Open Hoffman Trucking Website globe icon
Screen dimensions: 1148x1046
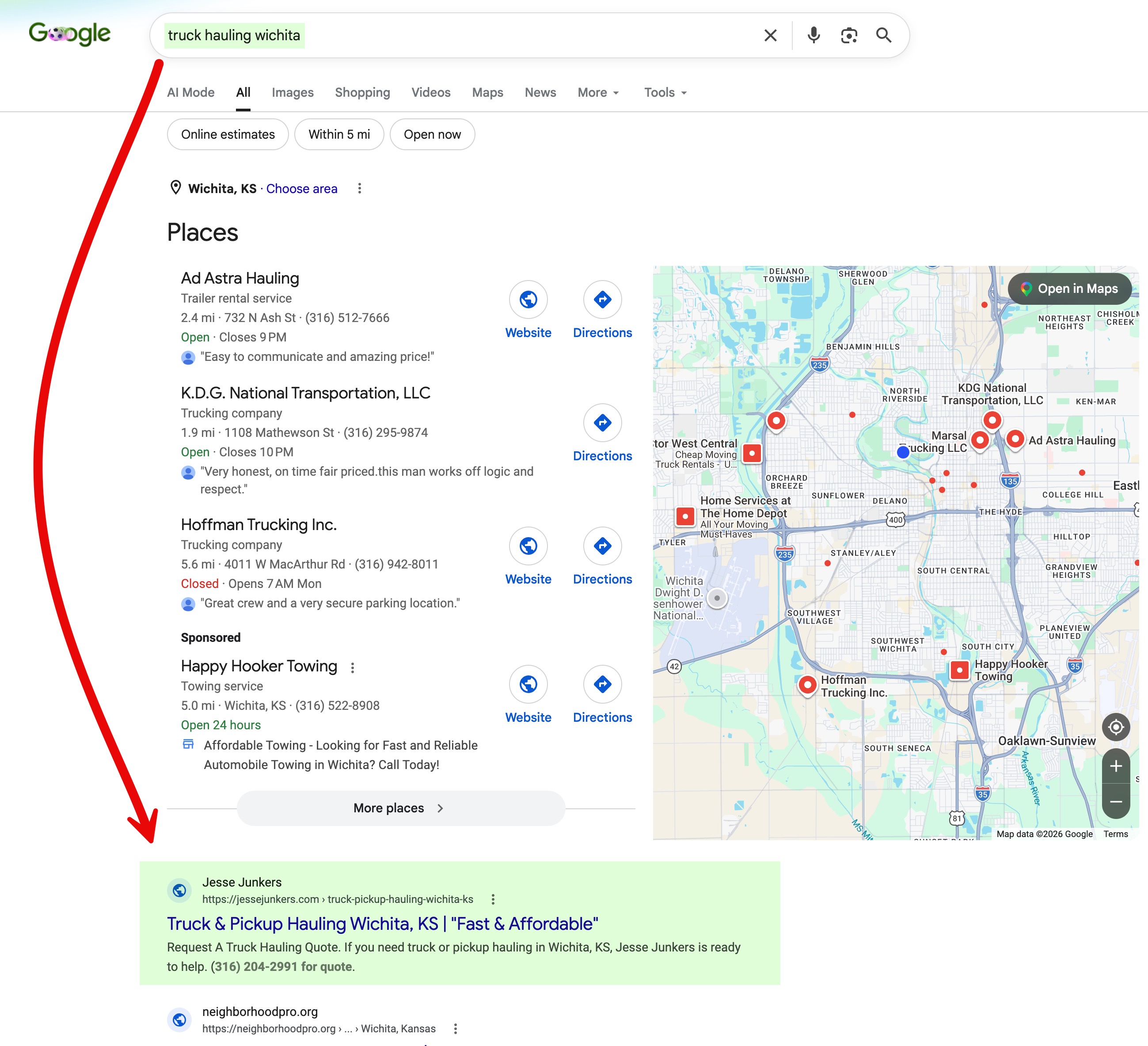528,546
